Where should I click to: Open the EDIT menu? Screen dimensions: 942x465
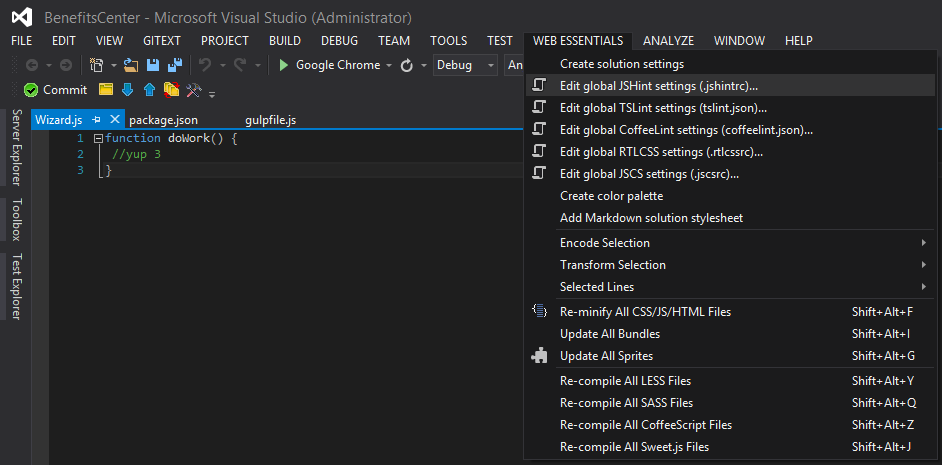pyautogui.click(x=64, y=41)
